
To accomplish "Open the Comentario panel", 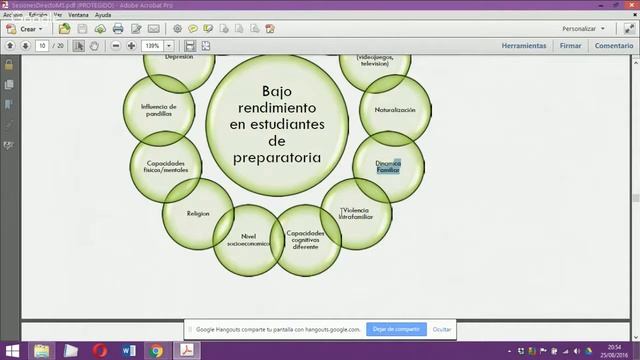I will tap(614, 46).
